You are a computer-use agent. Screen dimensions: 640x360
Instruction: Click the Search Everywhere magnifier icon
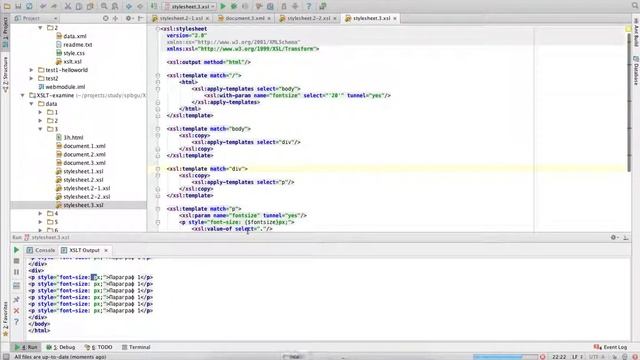point(635,6)
